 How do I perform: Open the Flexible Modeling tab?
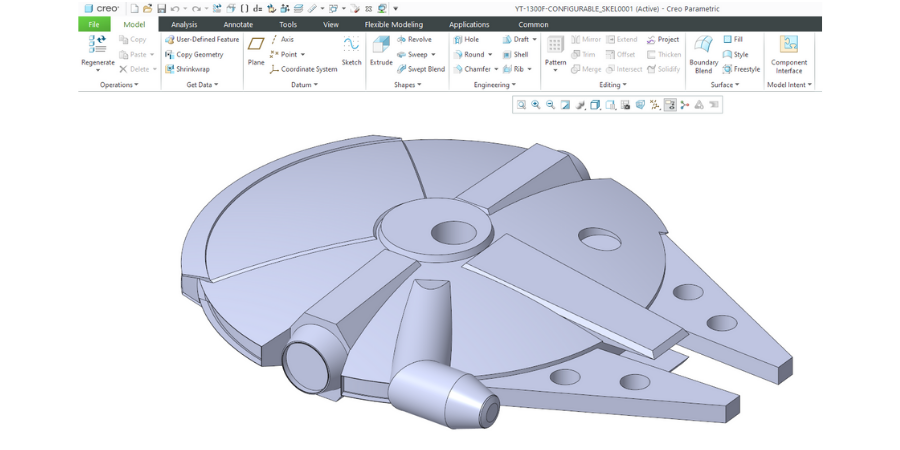[x=393, y=24]
